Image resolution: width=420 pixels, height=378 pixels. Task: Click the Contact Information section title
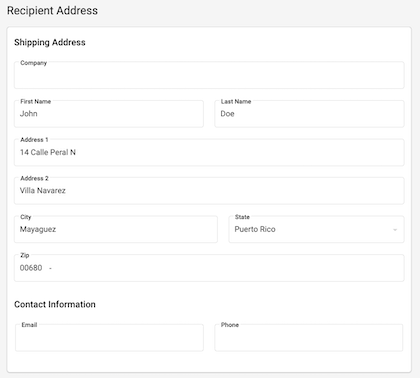point(55,304)
